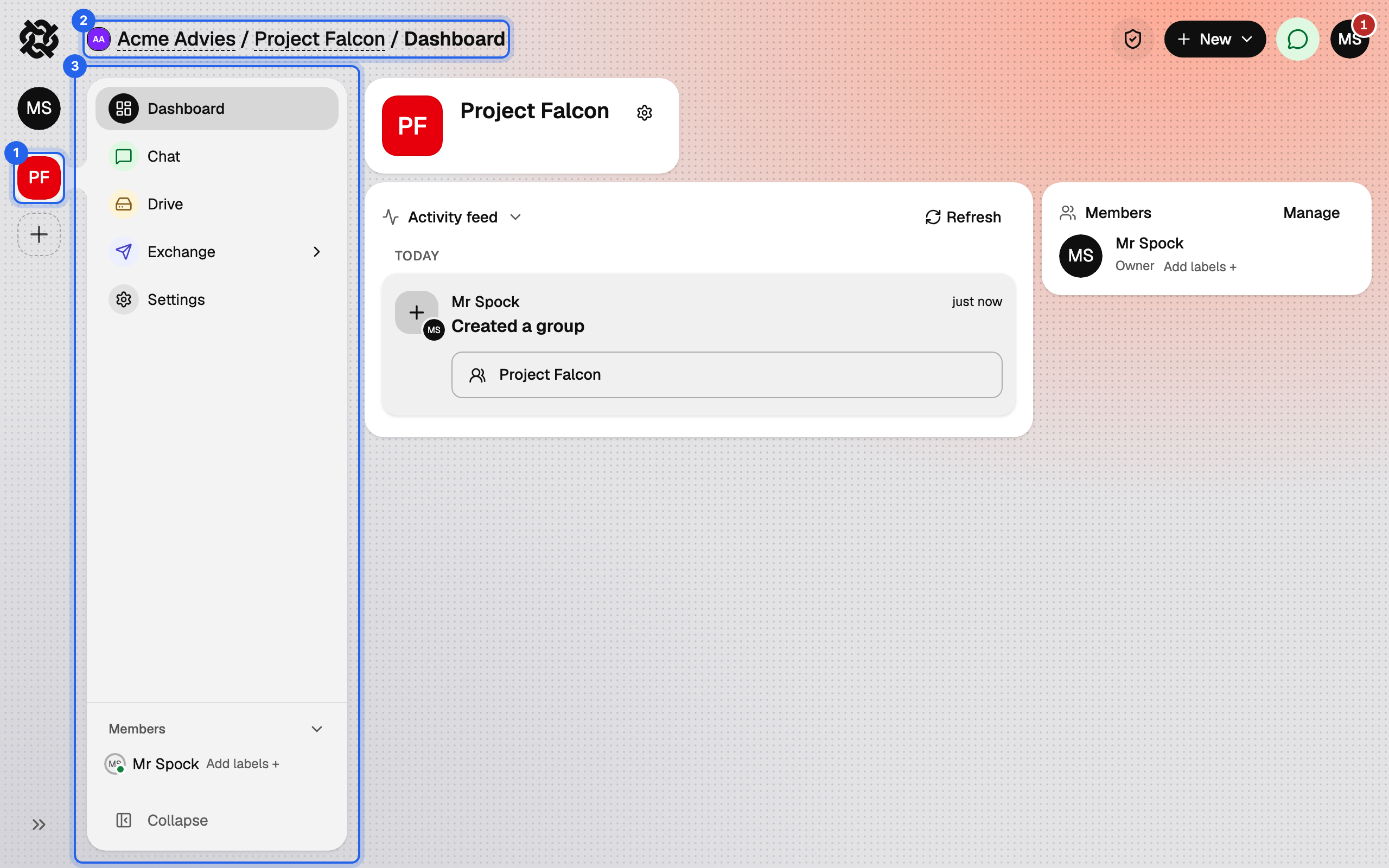The height and width of the screenshot is (868, 1389).
Task: Click the app logo icon at top left
Action: point(39,39)
